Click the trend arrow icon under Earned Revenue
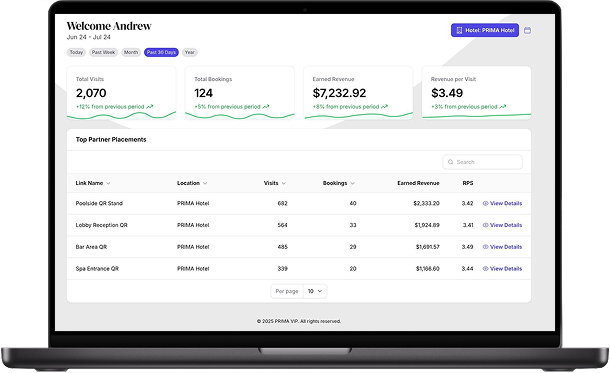This screenshot has width=610, height=373. [384, 107]
